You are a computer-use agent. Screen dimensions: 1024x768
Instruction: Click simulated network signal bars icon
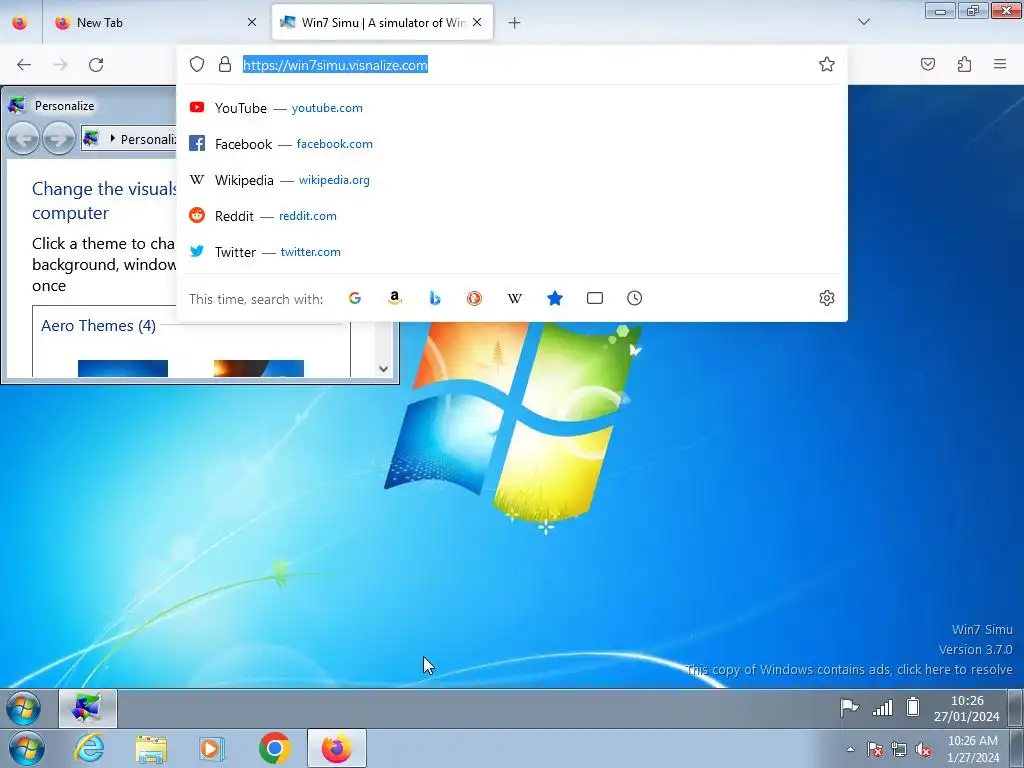tap(882, 707)
